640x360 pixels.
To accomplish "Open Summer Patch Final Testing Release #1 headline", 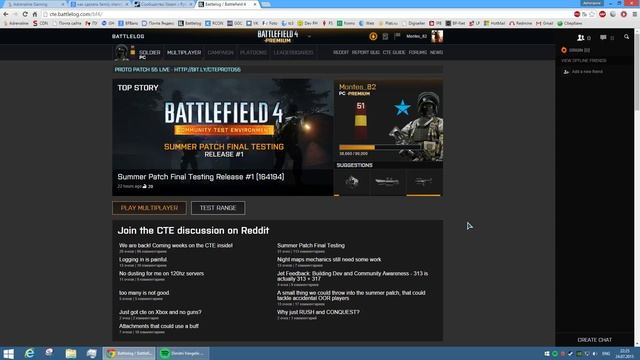I will point(201,177).
